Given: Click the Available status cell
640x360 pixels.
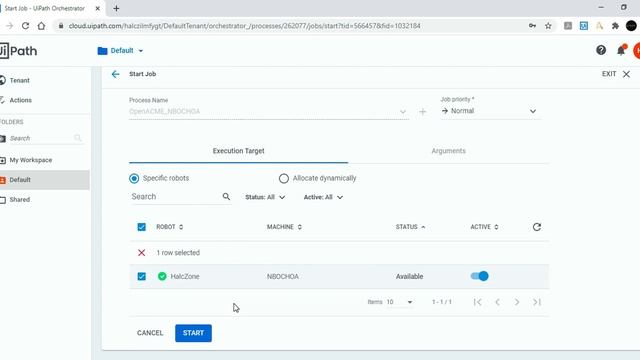Looking at the screenshot, I should click(409, 276).
